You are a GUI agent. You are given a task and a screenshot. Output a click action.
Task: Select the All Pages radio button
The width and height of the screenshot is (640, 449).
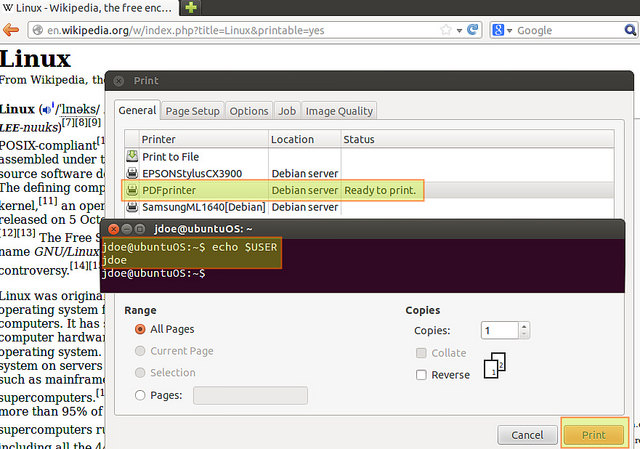tap(140, 329)
